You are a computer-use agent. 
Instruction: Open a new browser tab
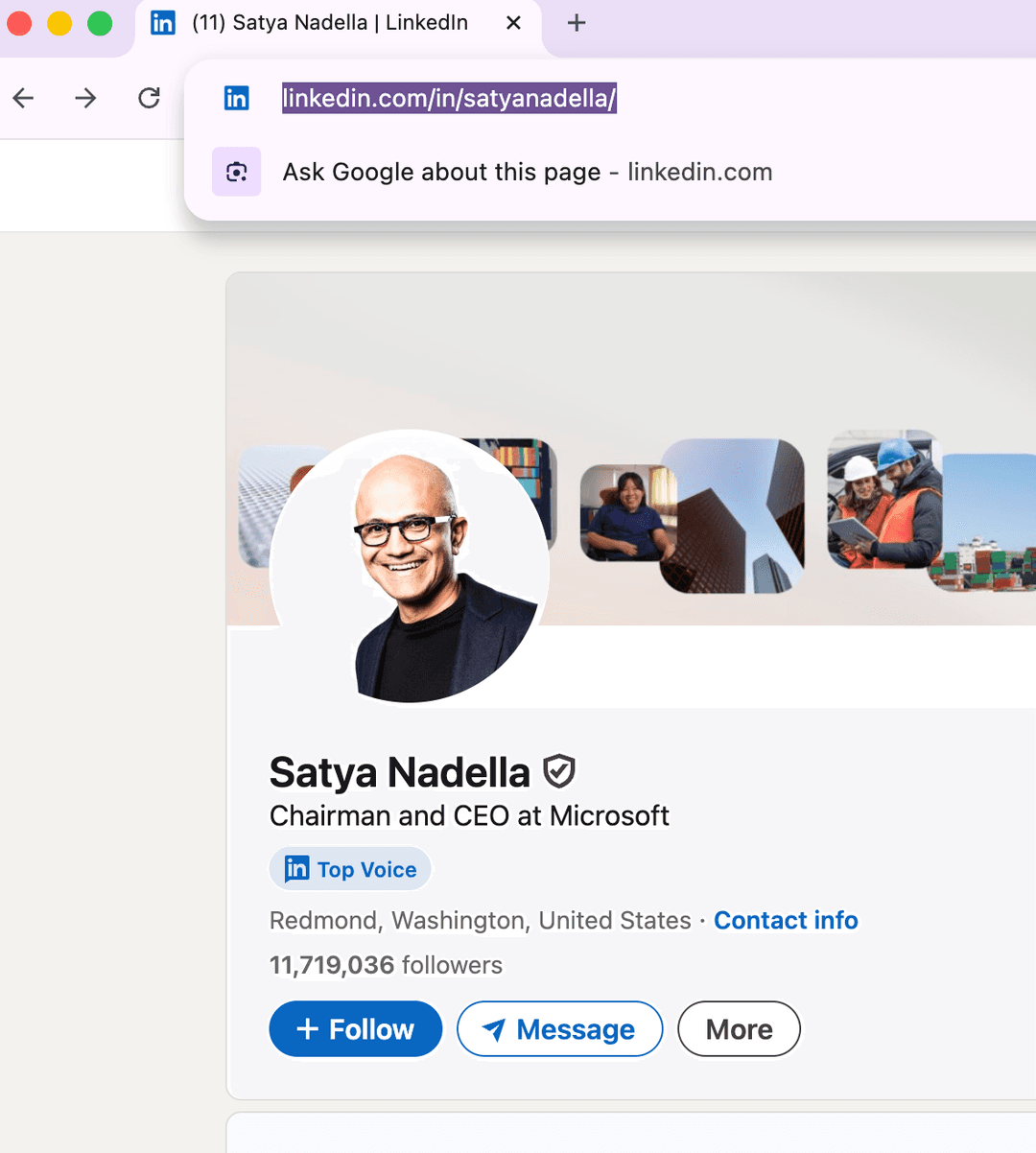tap(576, 23)
